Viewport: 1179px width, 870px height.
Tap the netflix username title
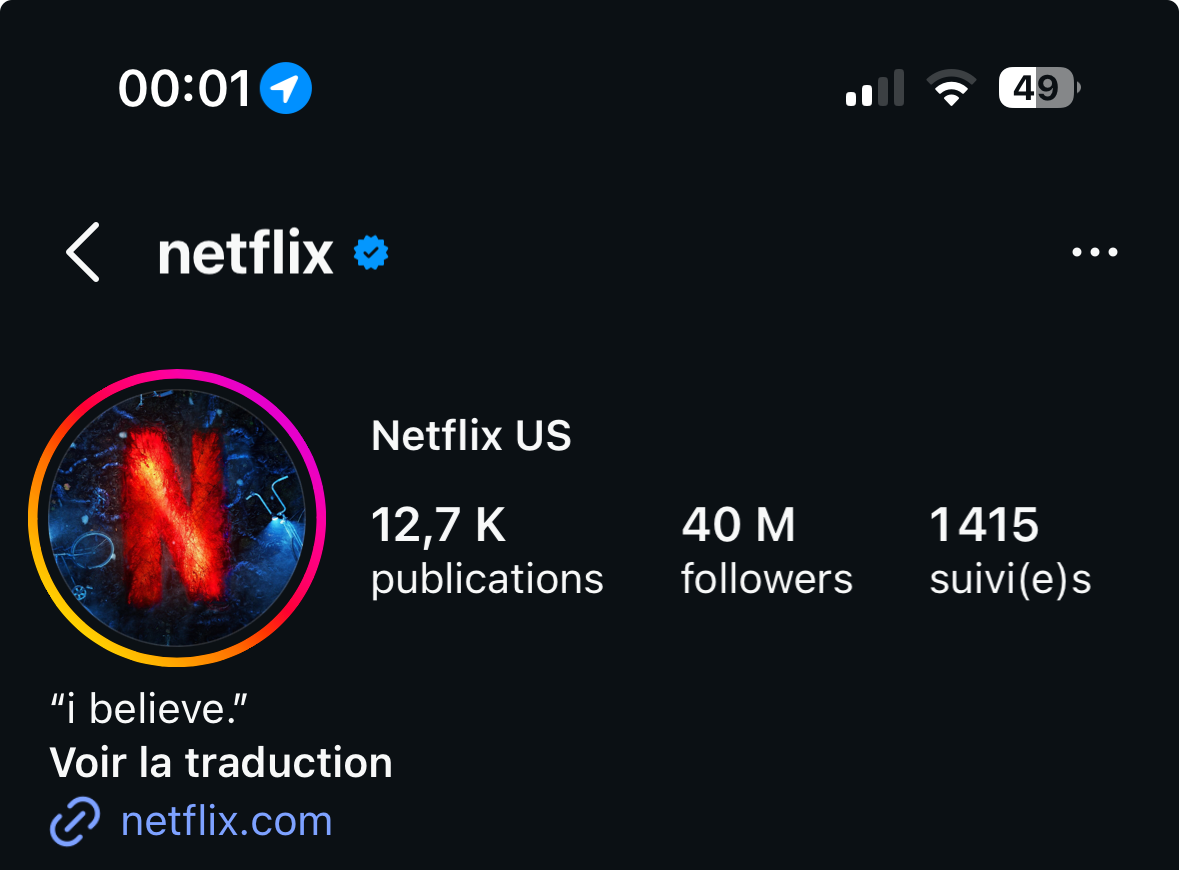(245, 254)
